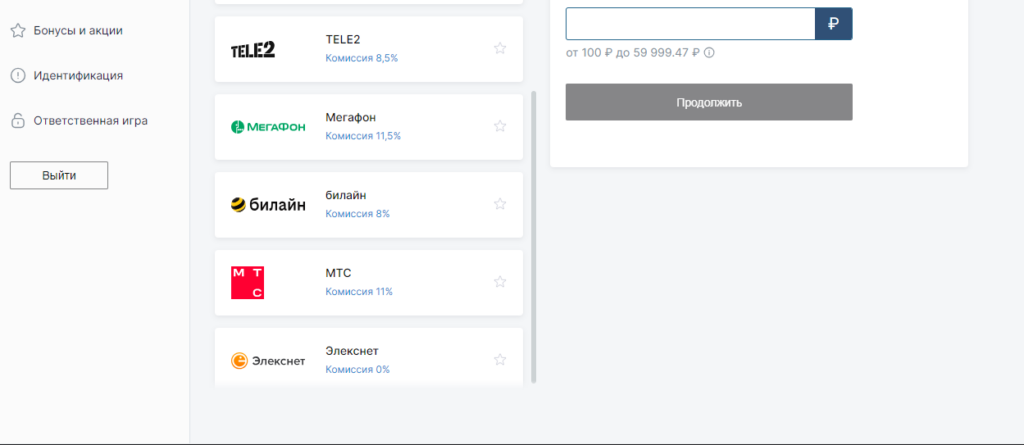This screenshot has width=1024, height=445.
Task: Open Ответственная игра menu item
Action: (91, 121)
